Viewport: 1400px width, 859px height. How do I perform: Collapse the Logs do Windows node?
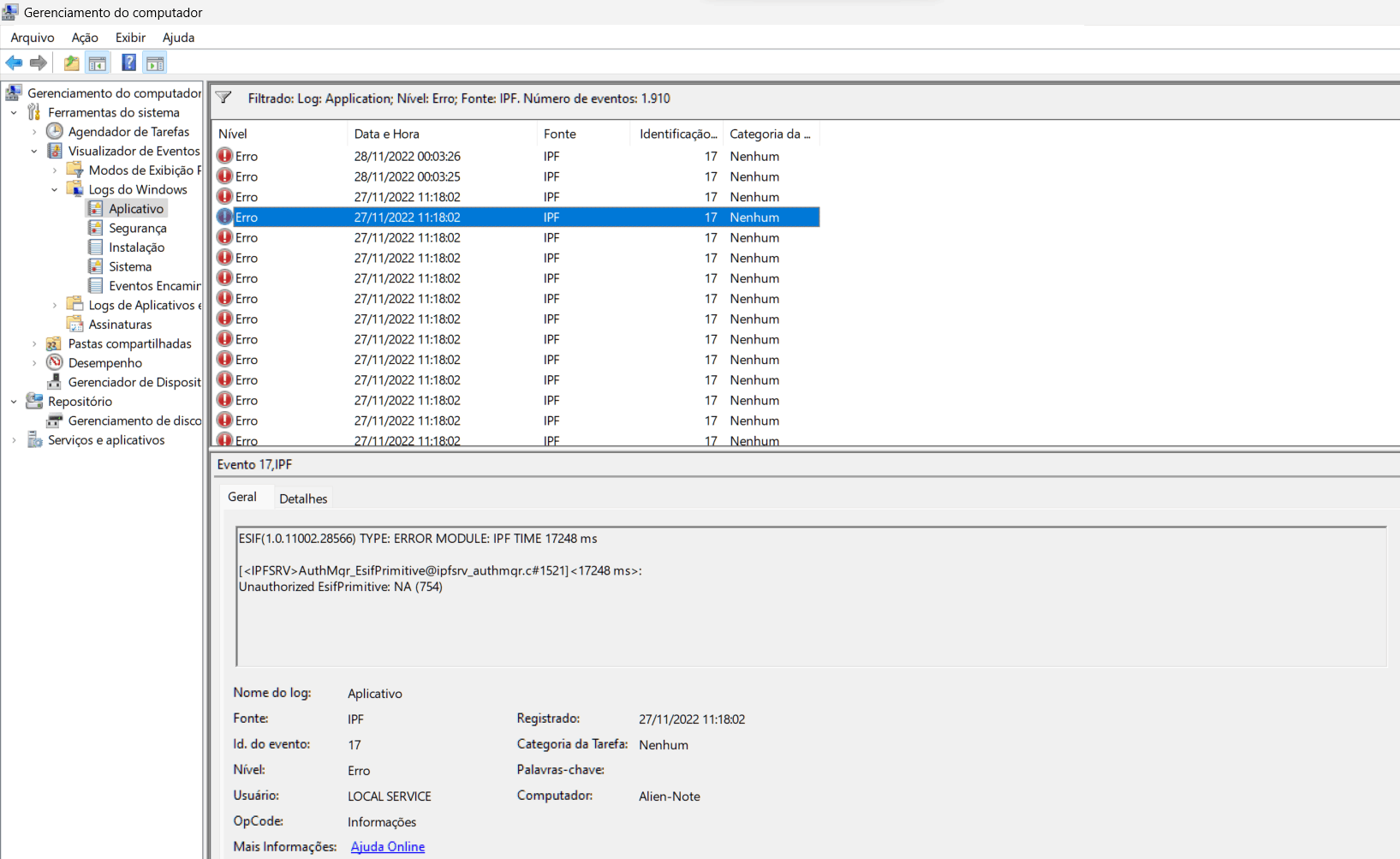(55, 189)
